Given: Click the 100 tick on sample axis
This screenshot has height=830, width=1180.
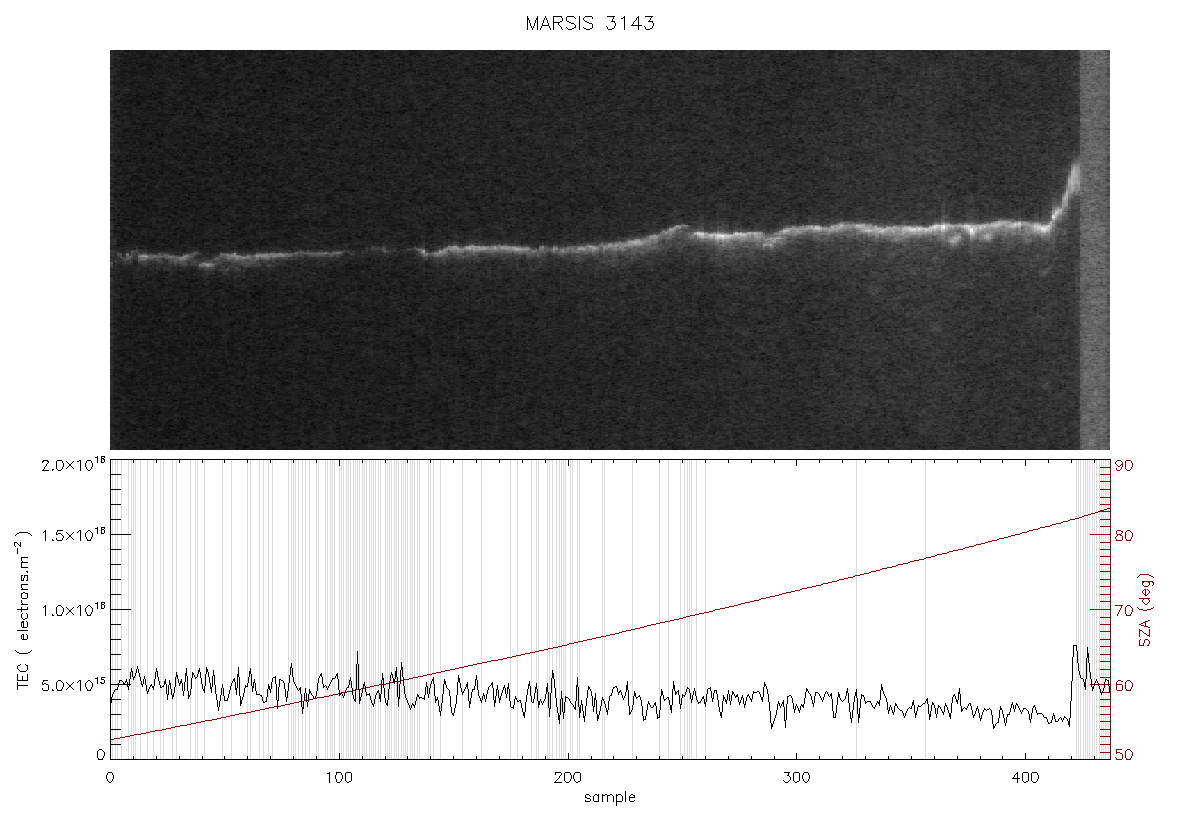Looking at the screenshot, I should click(x=339, y=777).
